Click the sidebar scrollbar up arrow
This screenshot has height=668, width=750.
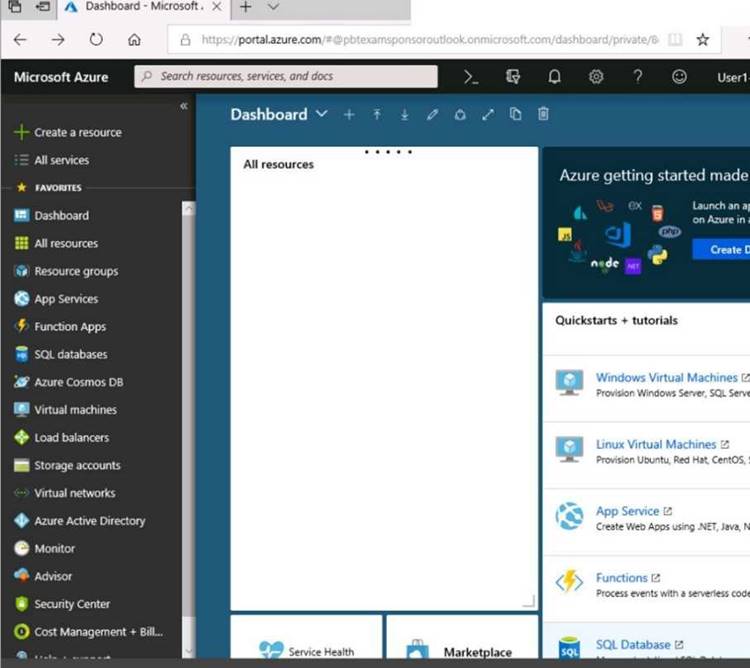coord(188,208)
